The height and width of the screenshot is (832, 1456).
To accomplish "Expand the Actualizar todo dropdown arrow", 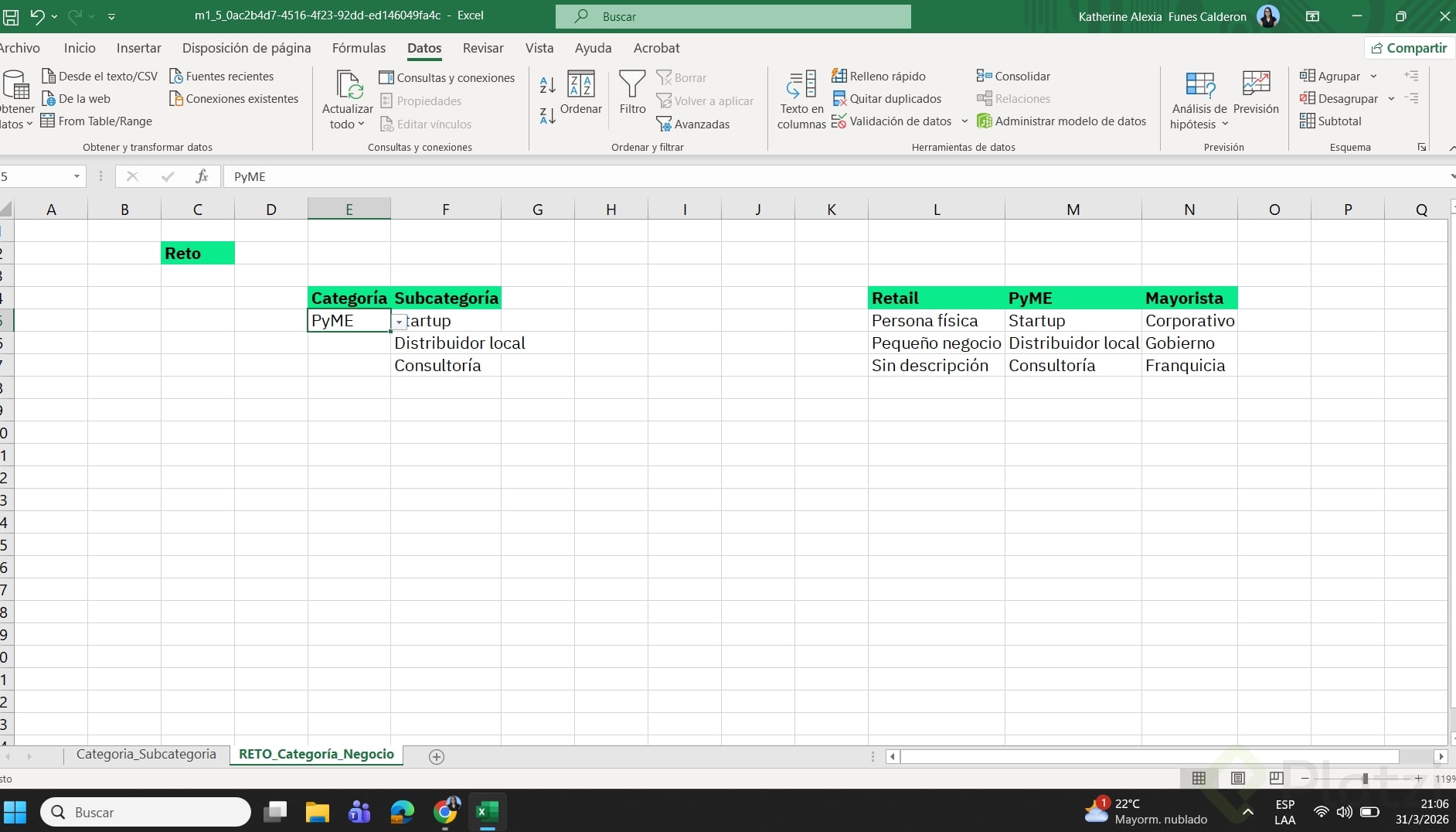I will click(361, 124).
